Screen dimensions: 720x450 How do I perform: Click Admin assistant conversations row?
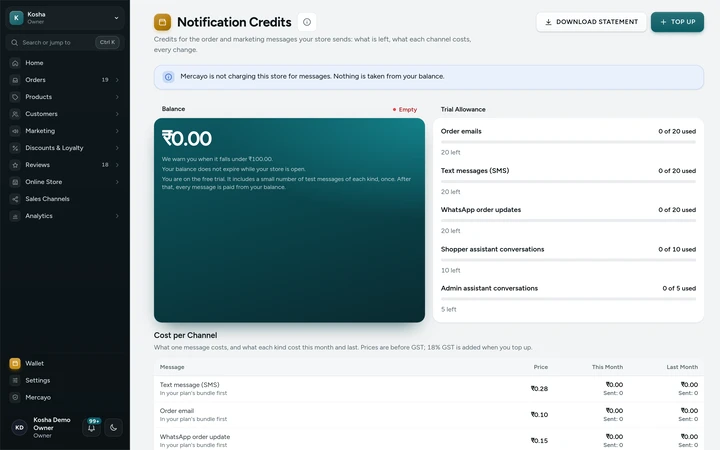coord(568,298)
